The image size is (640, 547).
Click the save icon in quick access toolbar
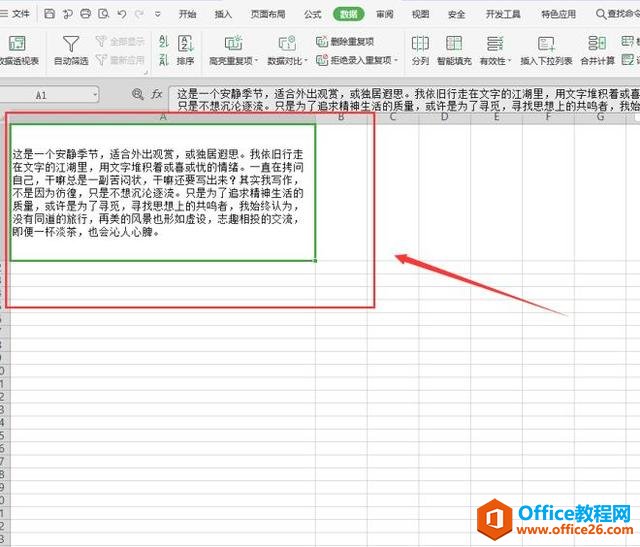(49, 14)
